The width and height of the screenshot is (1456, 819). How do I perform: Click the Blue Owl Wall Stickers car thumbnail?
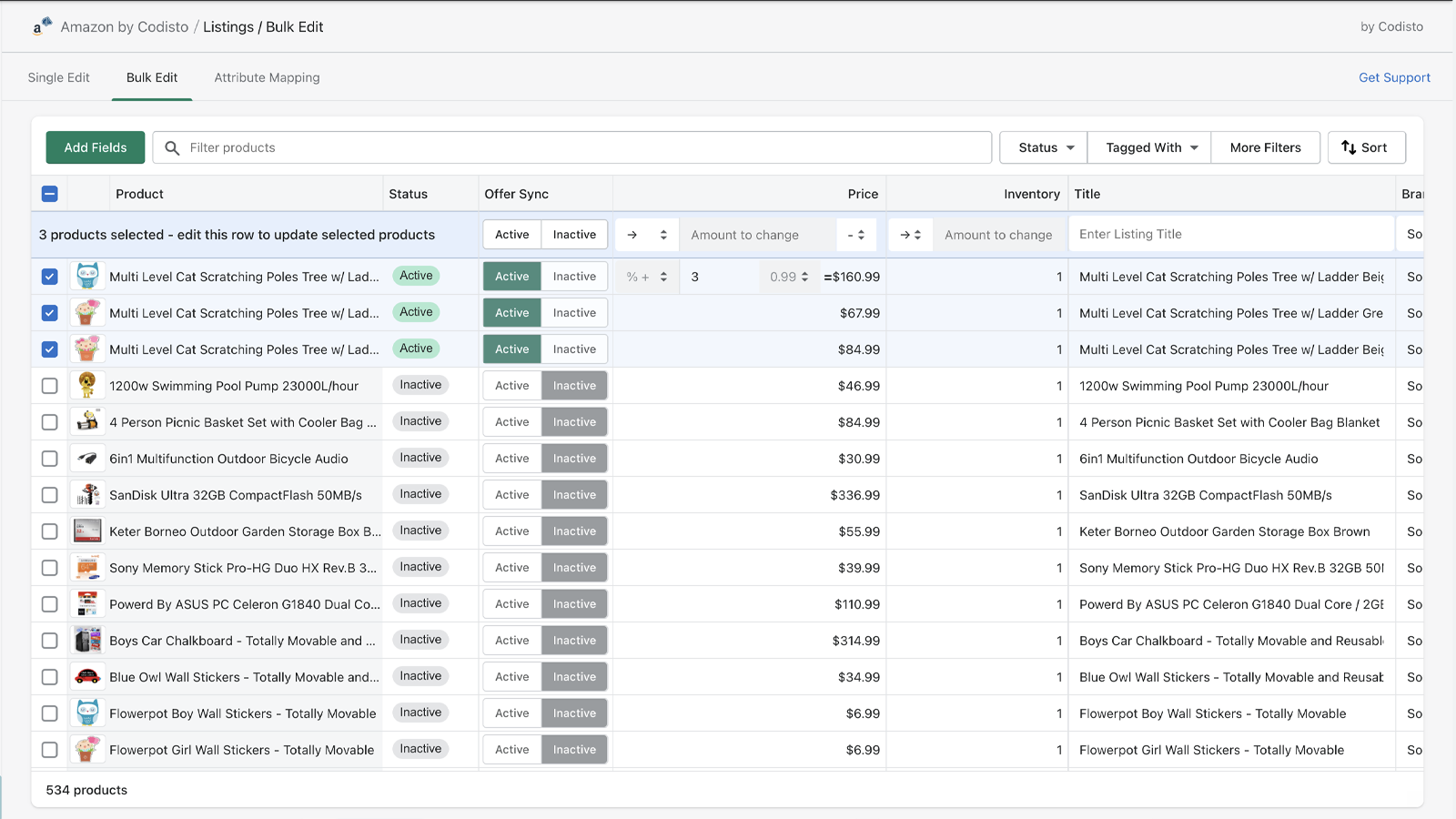[x=87, y=677]
